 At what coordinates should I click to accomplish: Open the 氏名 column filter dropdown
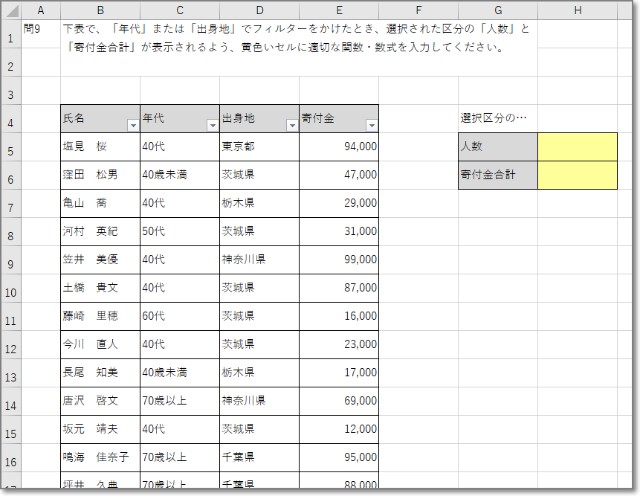tap(133, 126)
